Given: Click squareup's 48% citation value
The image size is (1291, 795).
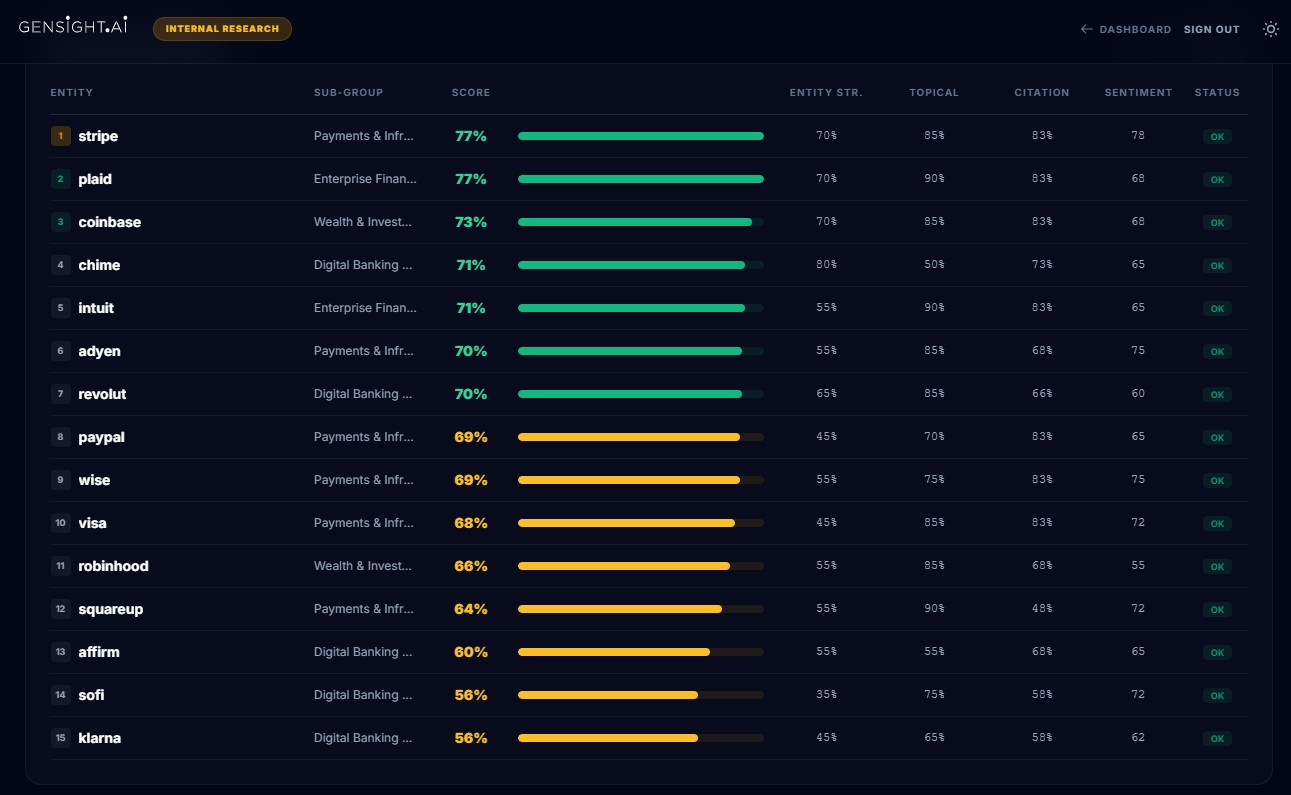Looking at the screenshot, I should click(1042, 609).
